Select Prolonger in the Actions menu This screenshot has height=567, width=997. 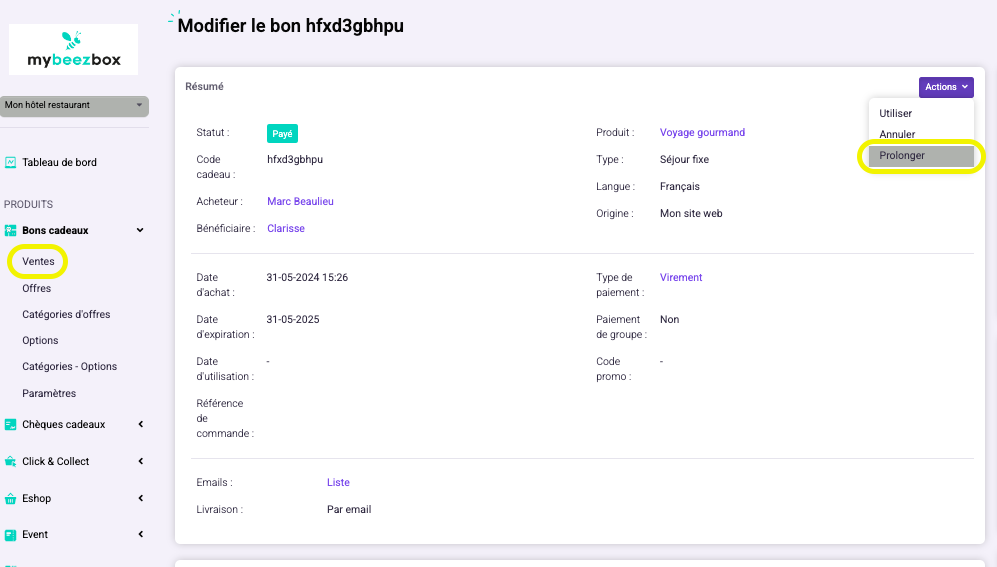click(x=921, y=156)
